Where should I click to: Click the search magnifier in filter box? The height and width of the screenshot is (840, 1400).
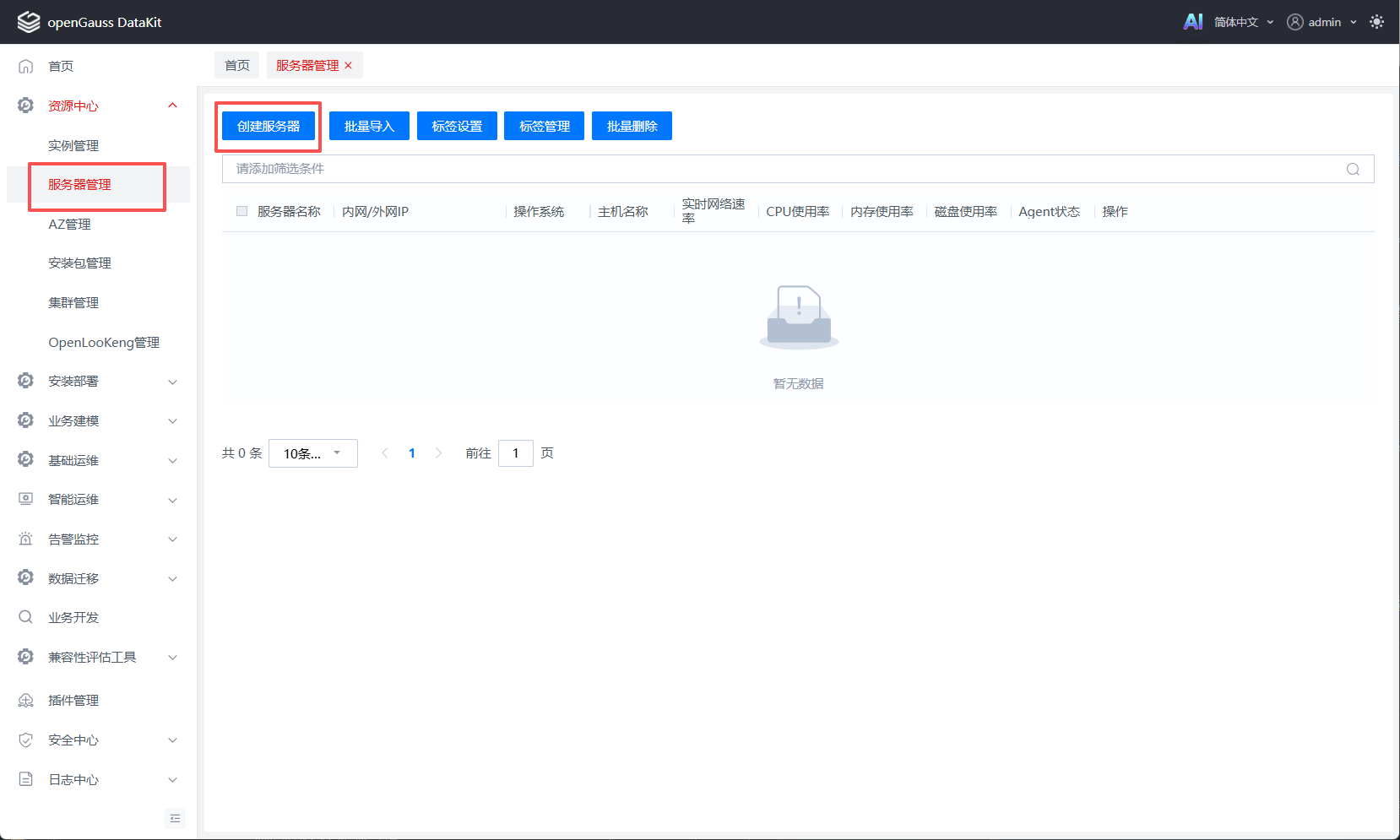[x=1353, y=169]
